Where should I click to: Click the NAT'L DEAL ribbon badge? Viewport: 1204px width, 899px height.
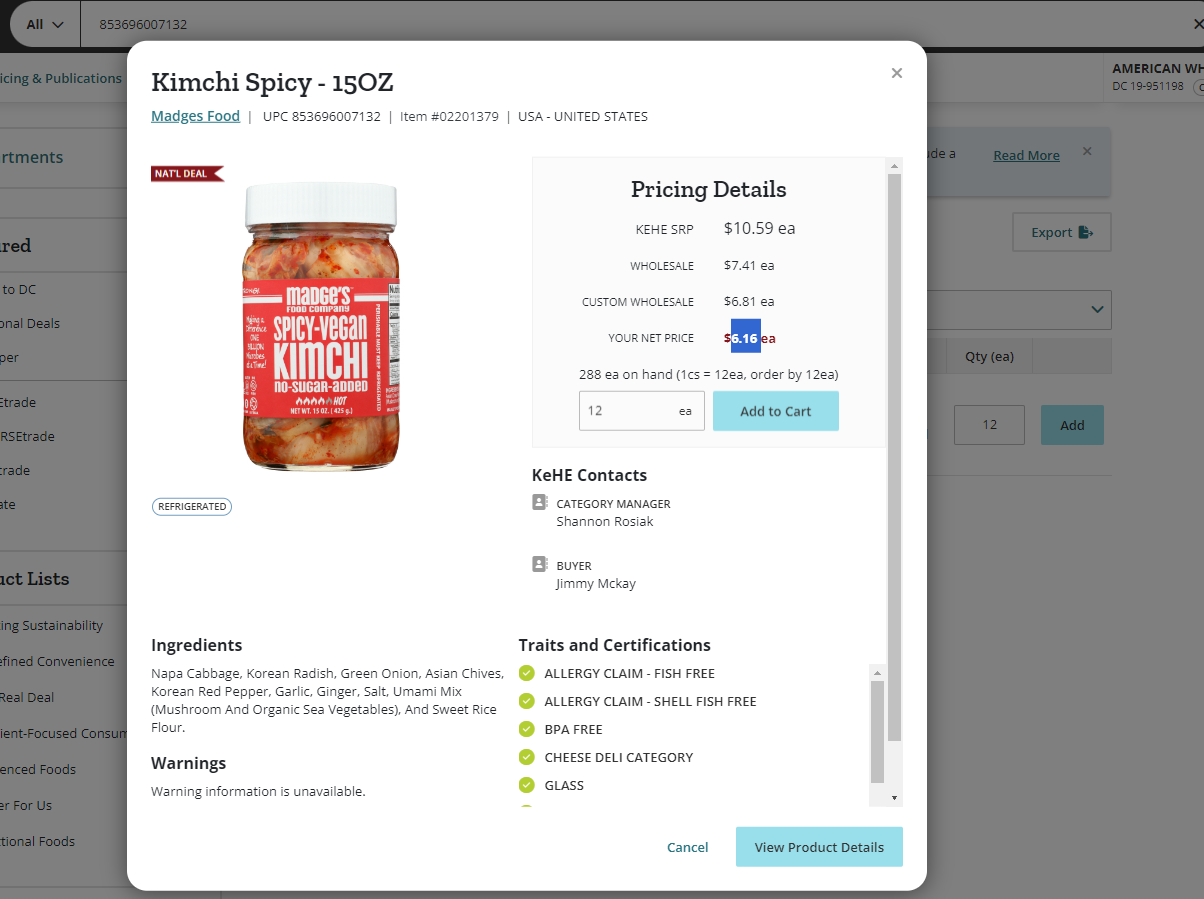tap(188, 174)
